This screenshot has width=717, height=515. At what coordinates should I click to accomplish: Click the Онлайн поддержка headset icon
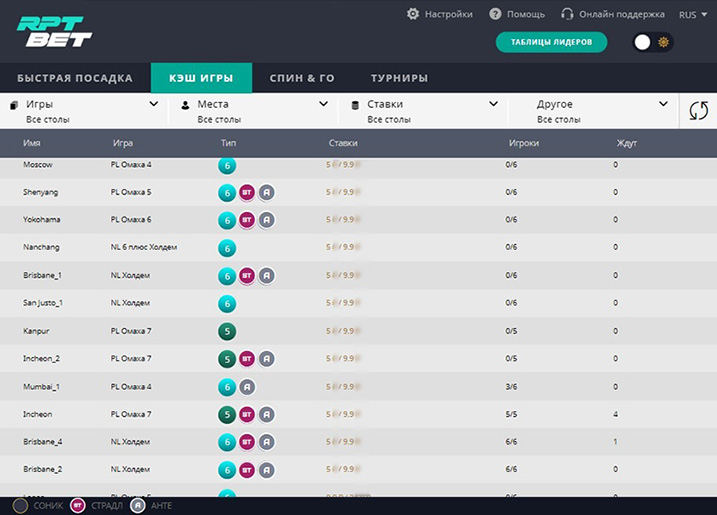coord(568,14)
